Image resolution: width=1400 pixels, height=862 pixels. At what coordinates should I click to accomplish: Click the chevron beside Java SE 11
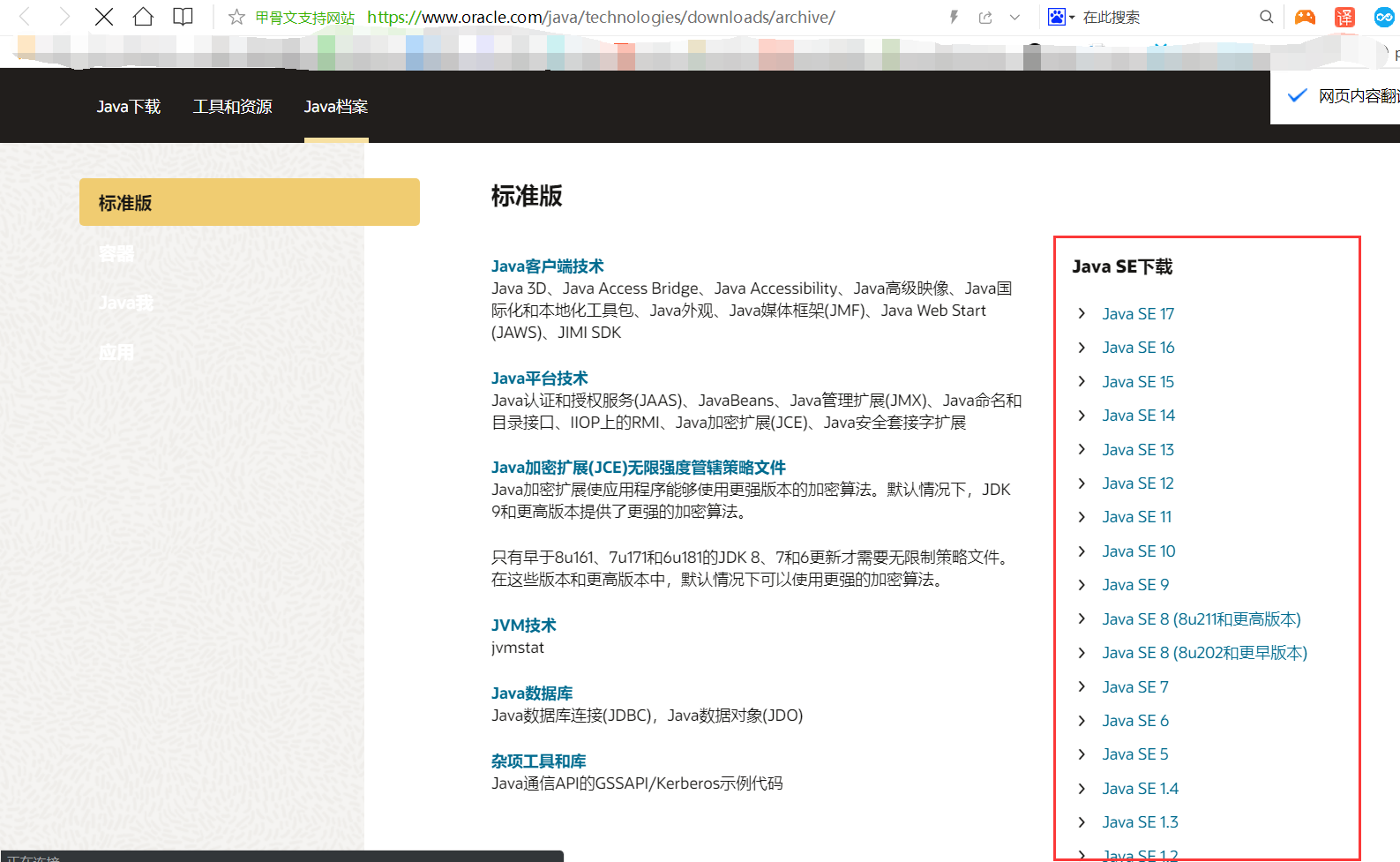tap(1082, 517)
